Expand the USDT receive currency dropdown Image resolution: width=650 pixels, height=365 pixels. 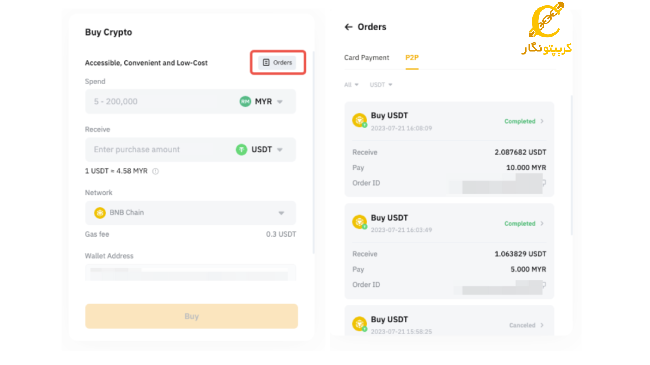[x=280, y=150]
